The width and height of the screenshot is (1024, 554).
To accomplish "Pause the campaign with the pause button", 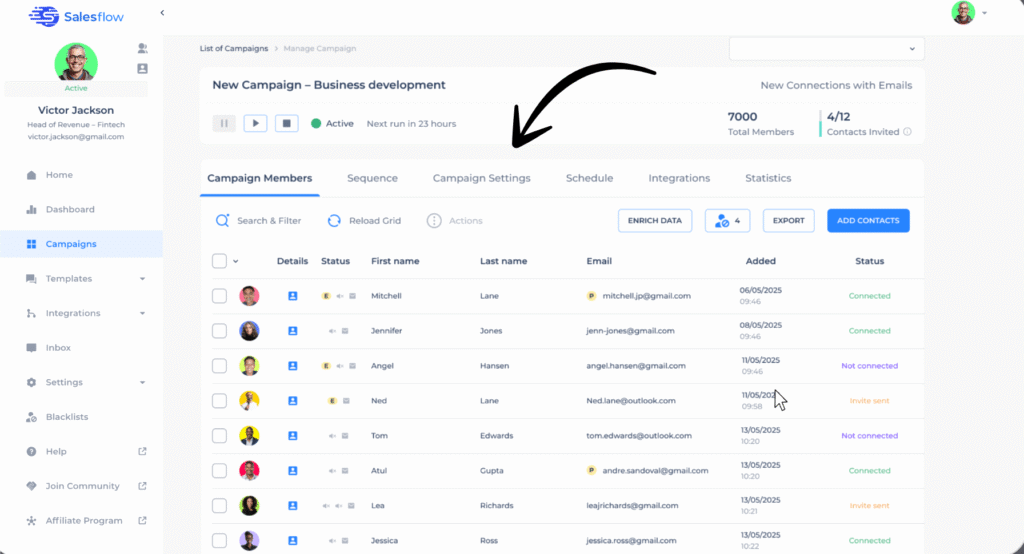I will pyautogui.click(x=224, y=123).
